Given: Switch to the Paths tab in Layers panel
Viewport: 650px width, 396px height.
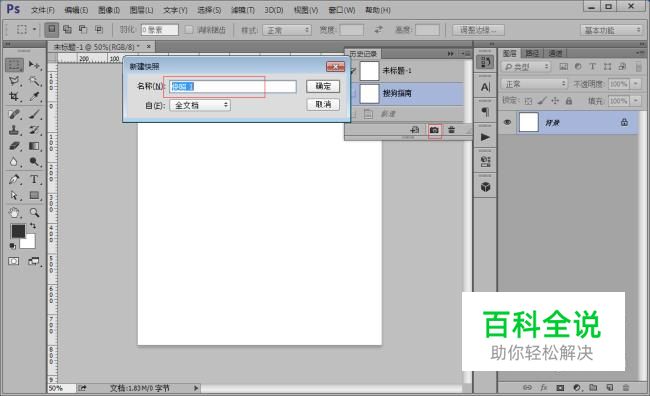Looking at the screenshot, I should (532, 53).
